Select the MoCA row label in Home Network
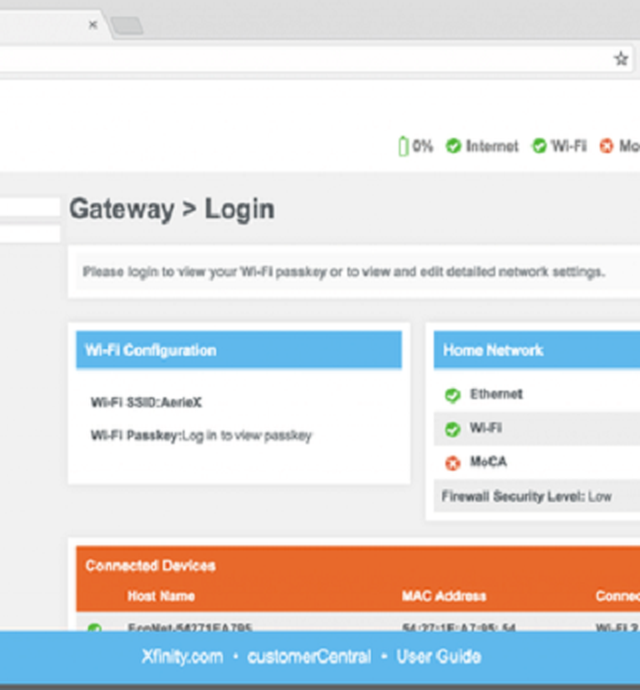The width and height of the screenshot is (640, 690). pos(488,462)
